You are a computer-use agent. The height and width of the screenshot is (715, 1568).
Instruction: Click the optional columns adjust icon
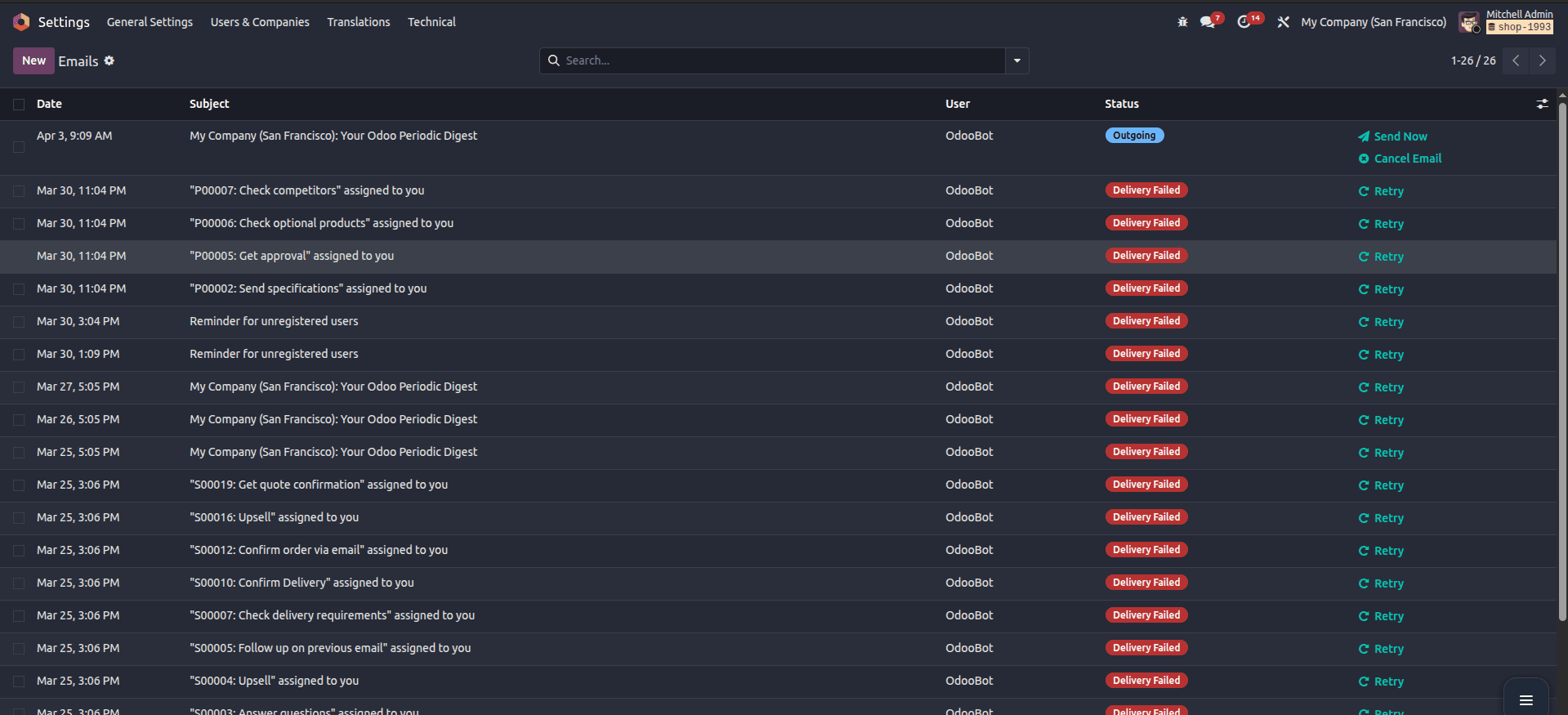1542,104
